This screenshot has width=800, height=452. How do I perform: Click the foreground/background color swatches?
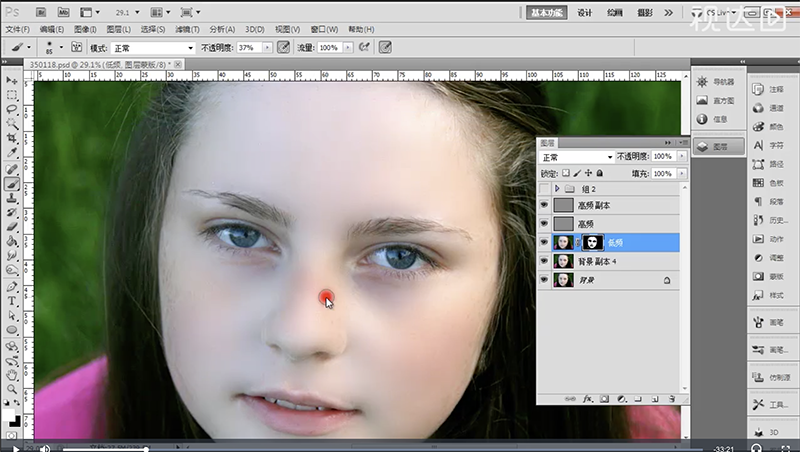(12, 417)
